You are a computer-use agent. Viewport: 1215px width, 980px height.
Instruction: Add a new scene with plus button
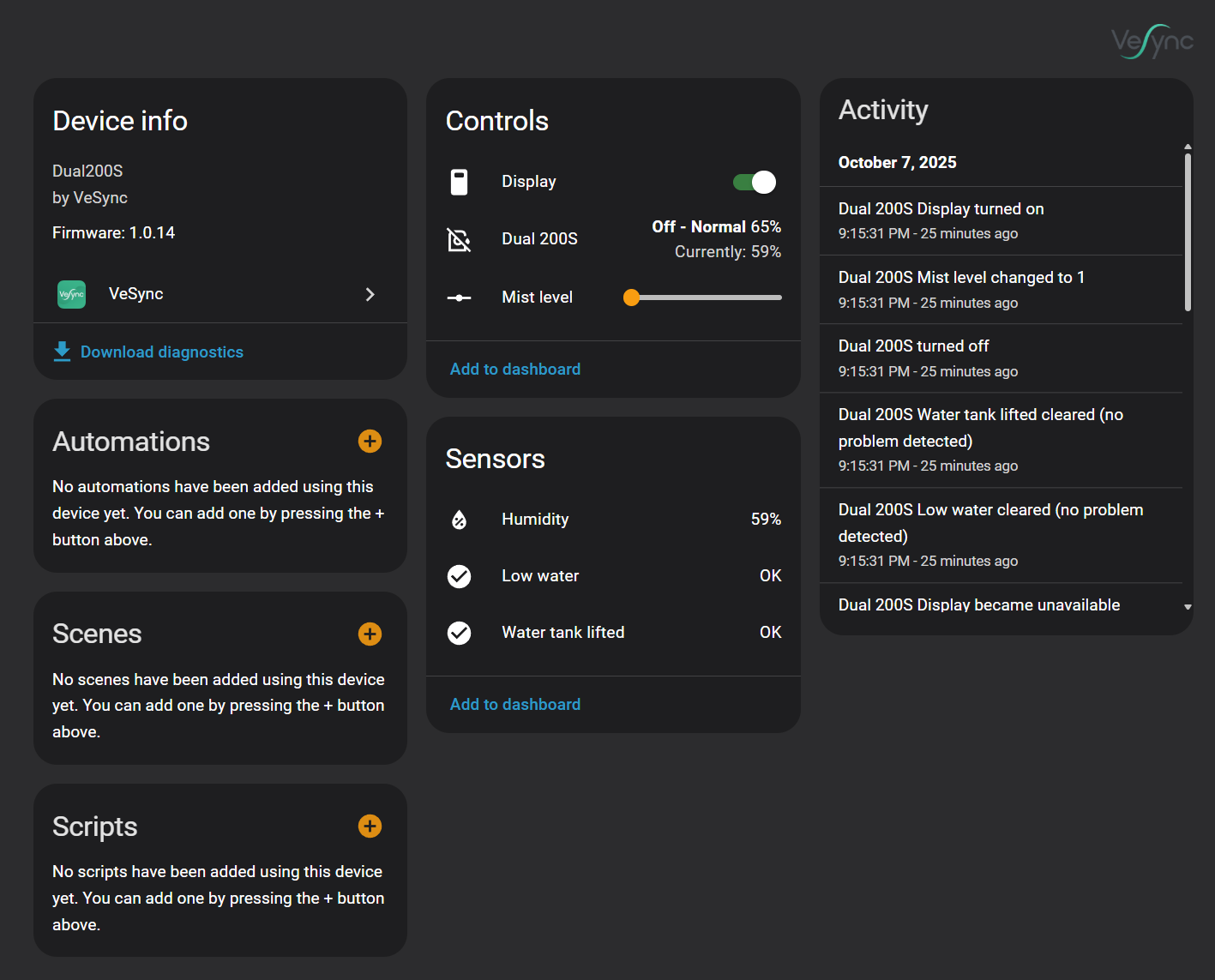click(370, 634)
